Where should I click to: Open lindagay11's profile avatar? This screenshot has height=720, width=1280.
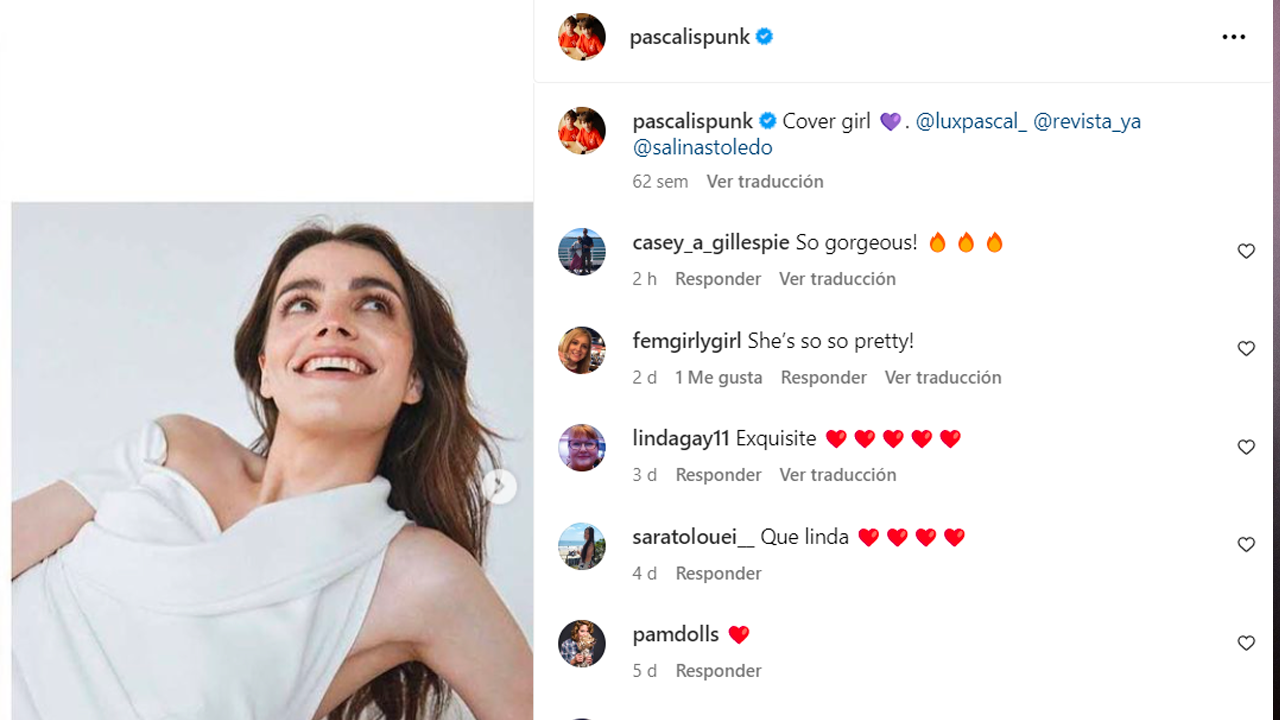tap(582, 447)
